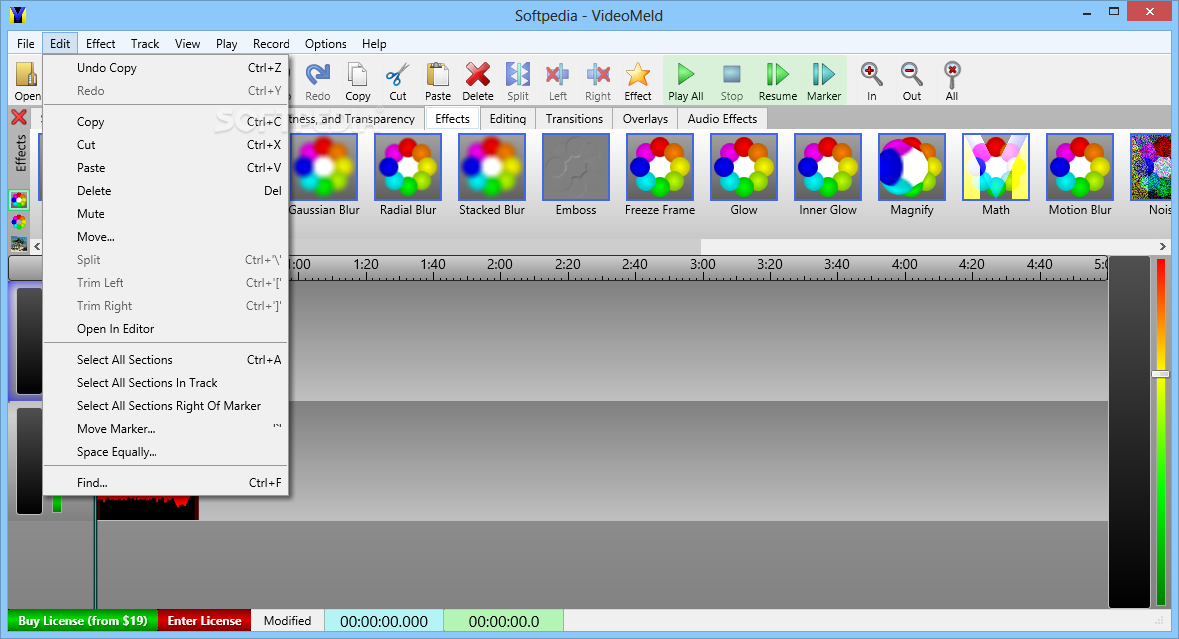The height and width of the screenshot is (639, 1179).
Task: Select the Emboss effect
Action: (x=576, y=176)
